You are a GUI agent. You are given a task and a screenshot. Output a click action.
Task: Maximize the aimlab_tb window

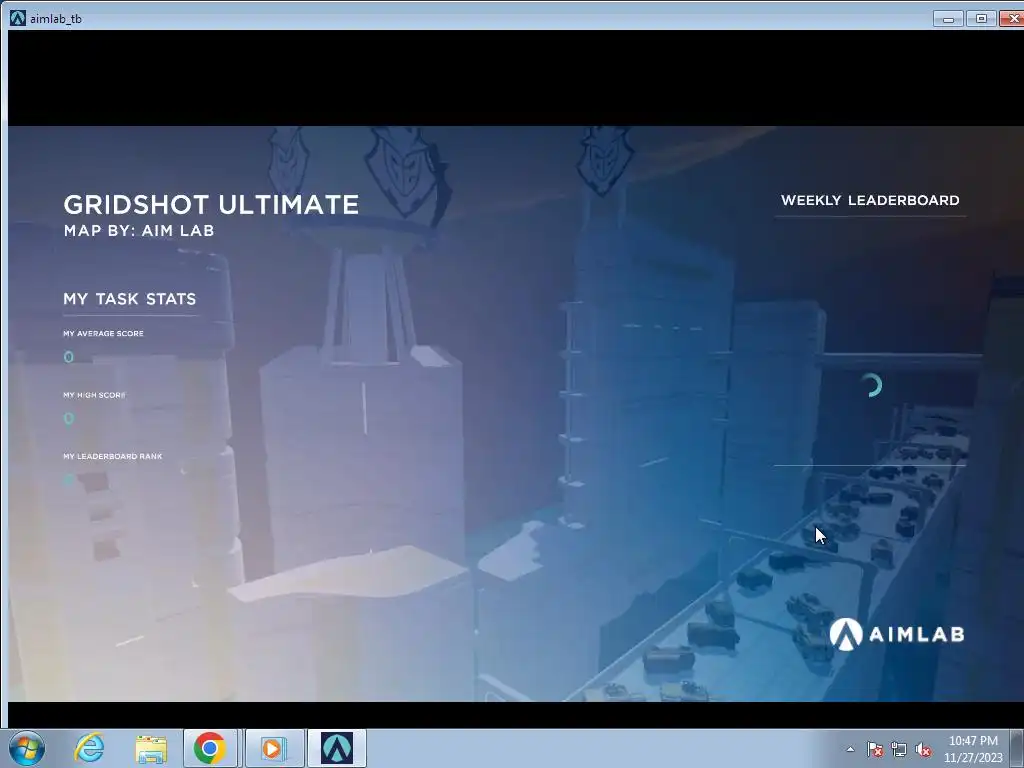click(x=981, y=19)
